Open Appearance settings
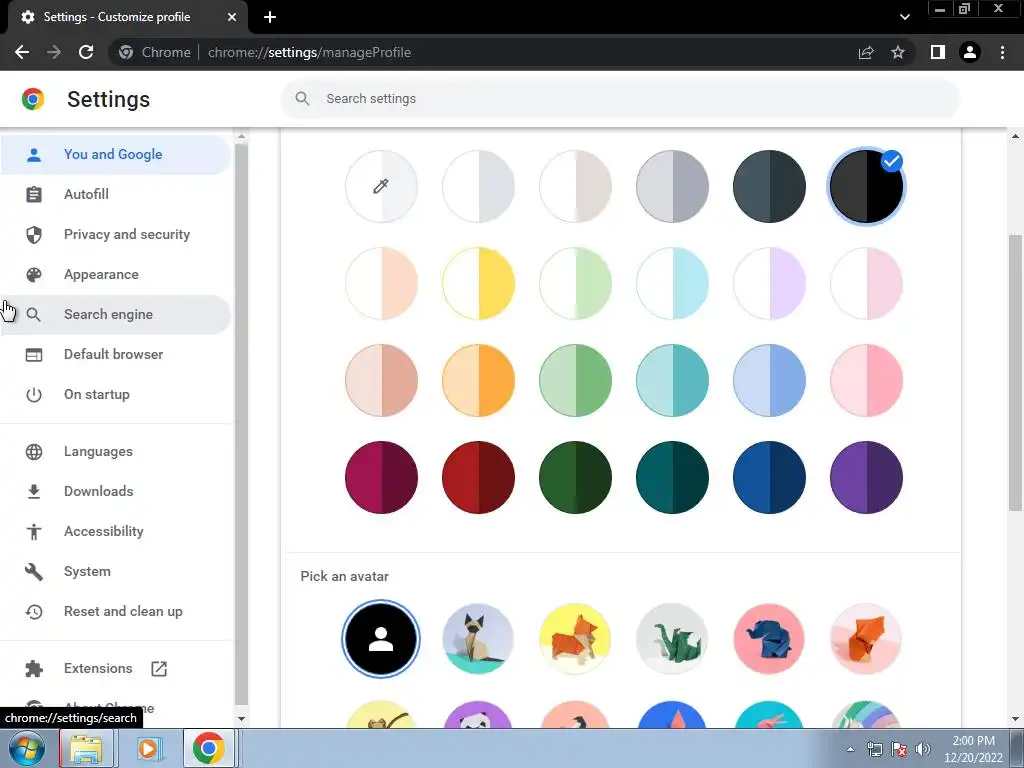Image resolution: width=1024 pixels, height=768 pixels. 116,274
